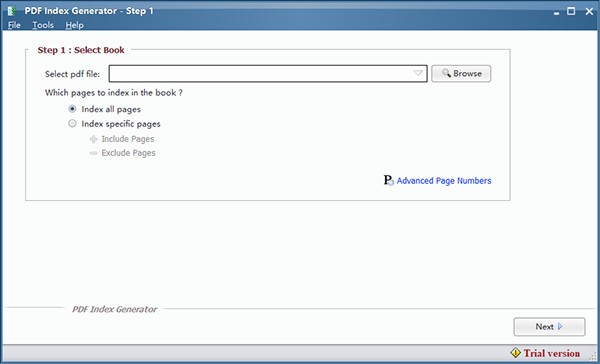This screenshot has height=364, width=600.
Task: Expand the pdf file dropdown arrow
Action: click(418, 73)
